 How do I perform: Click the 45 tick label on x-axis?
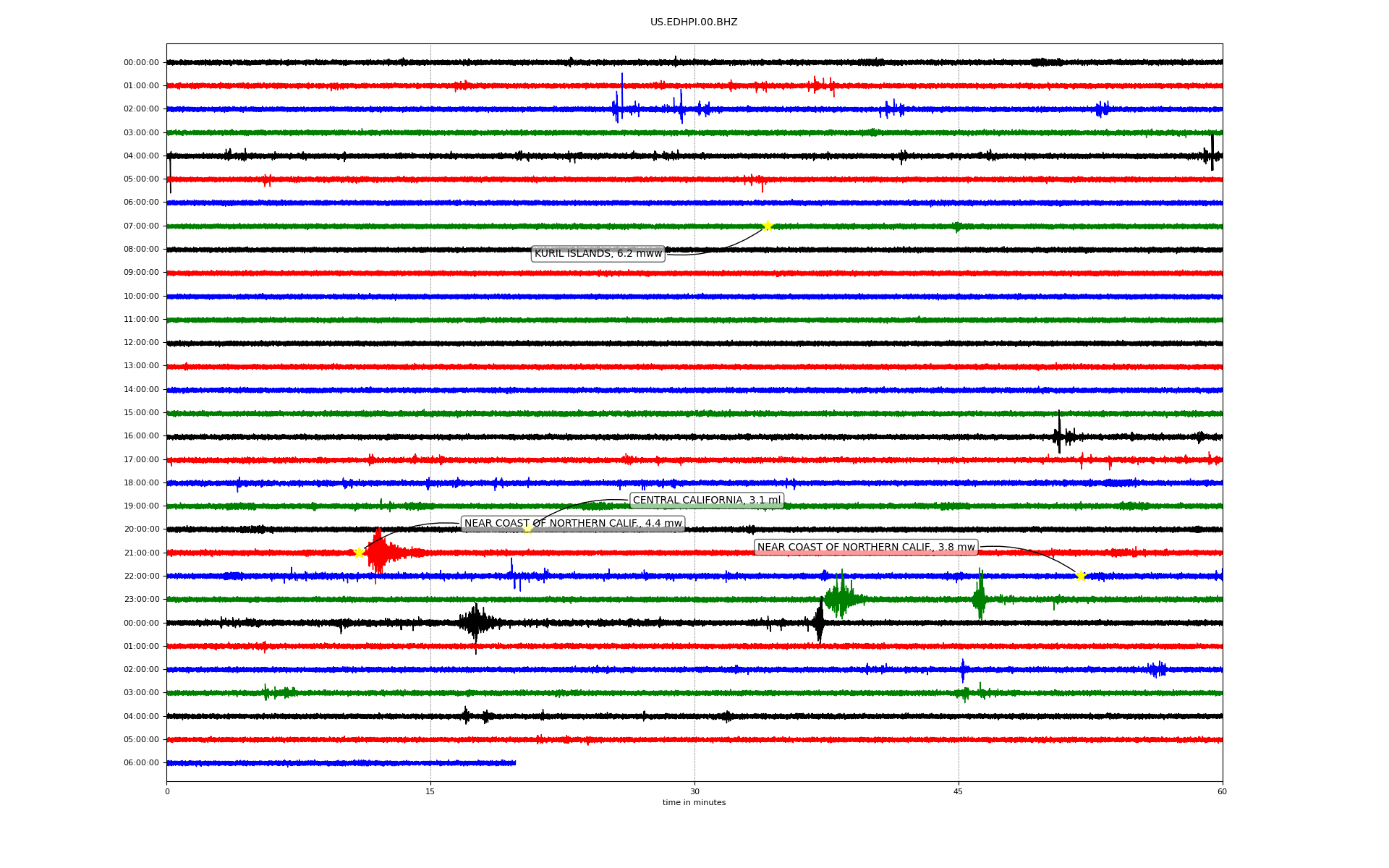click(959, 792)
